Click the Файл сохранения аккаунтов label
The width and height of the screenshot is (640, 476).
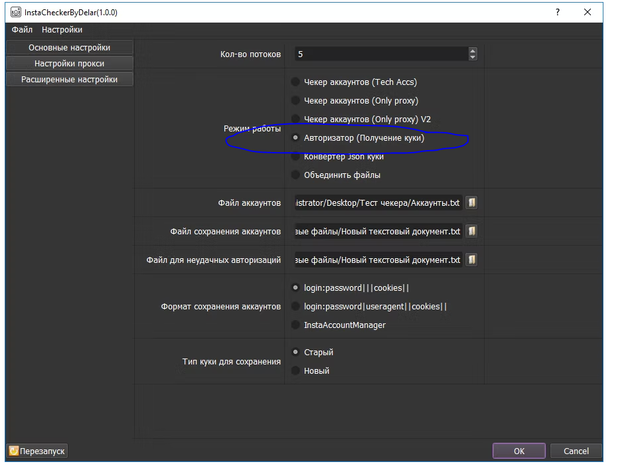click(225, 231)
